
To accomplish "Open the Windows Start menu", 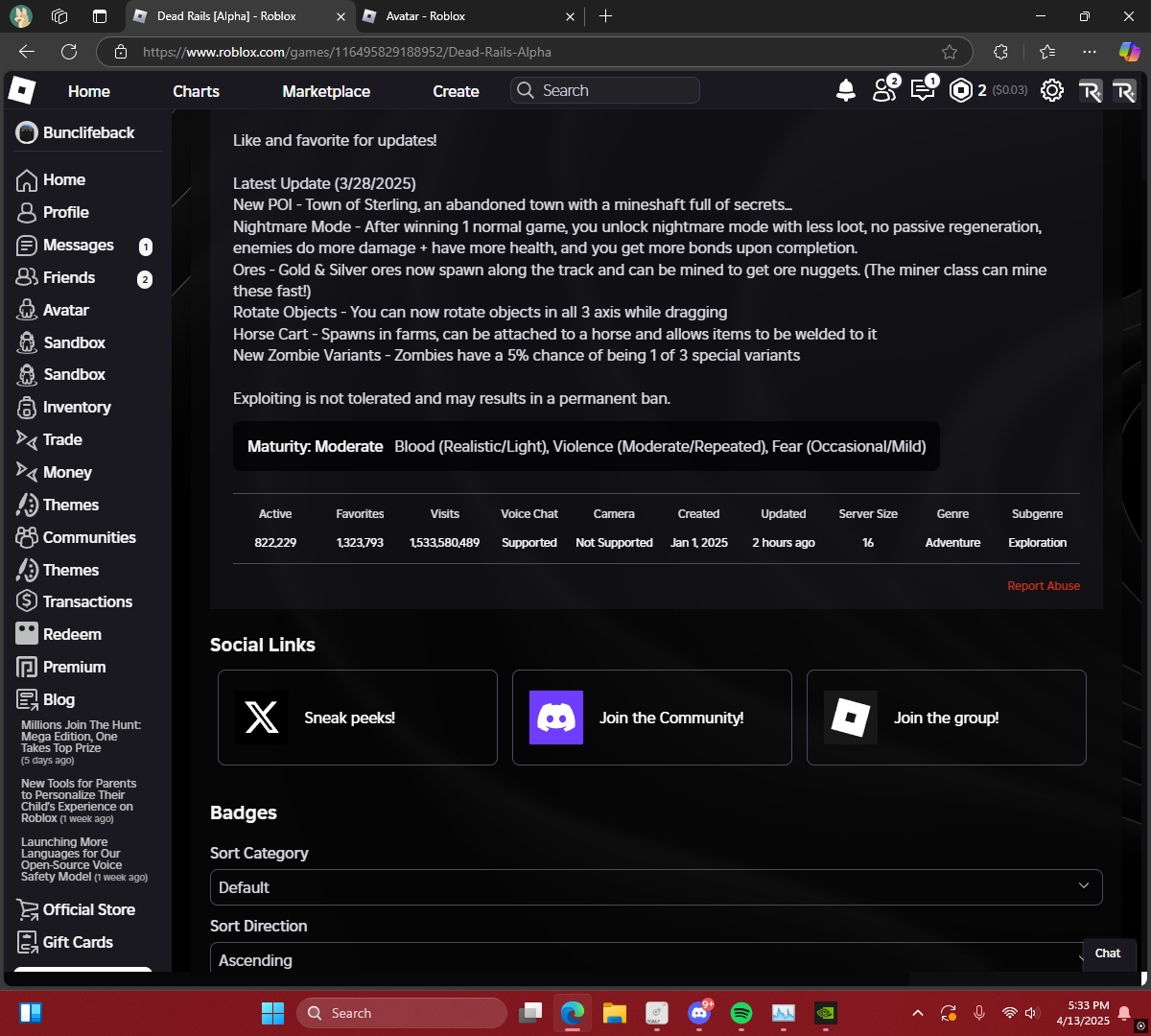I will 272,1013.
